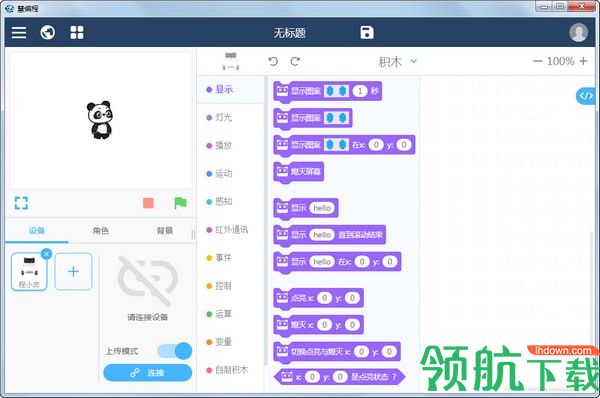Screen dimensions: 600x398
Task: Click the 连接 connect button
Action: [x=148, y=373]
